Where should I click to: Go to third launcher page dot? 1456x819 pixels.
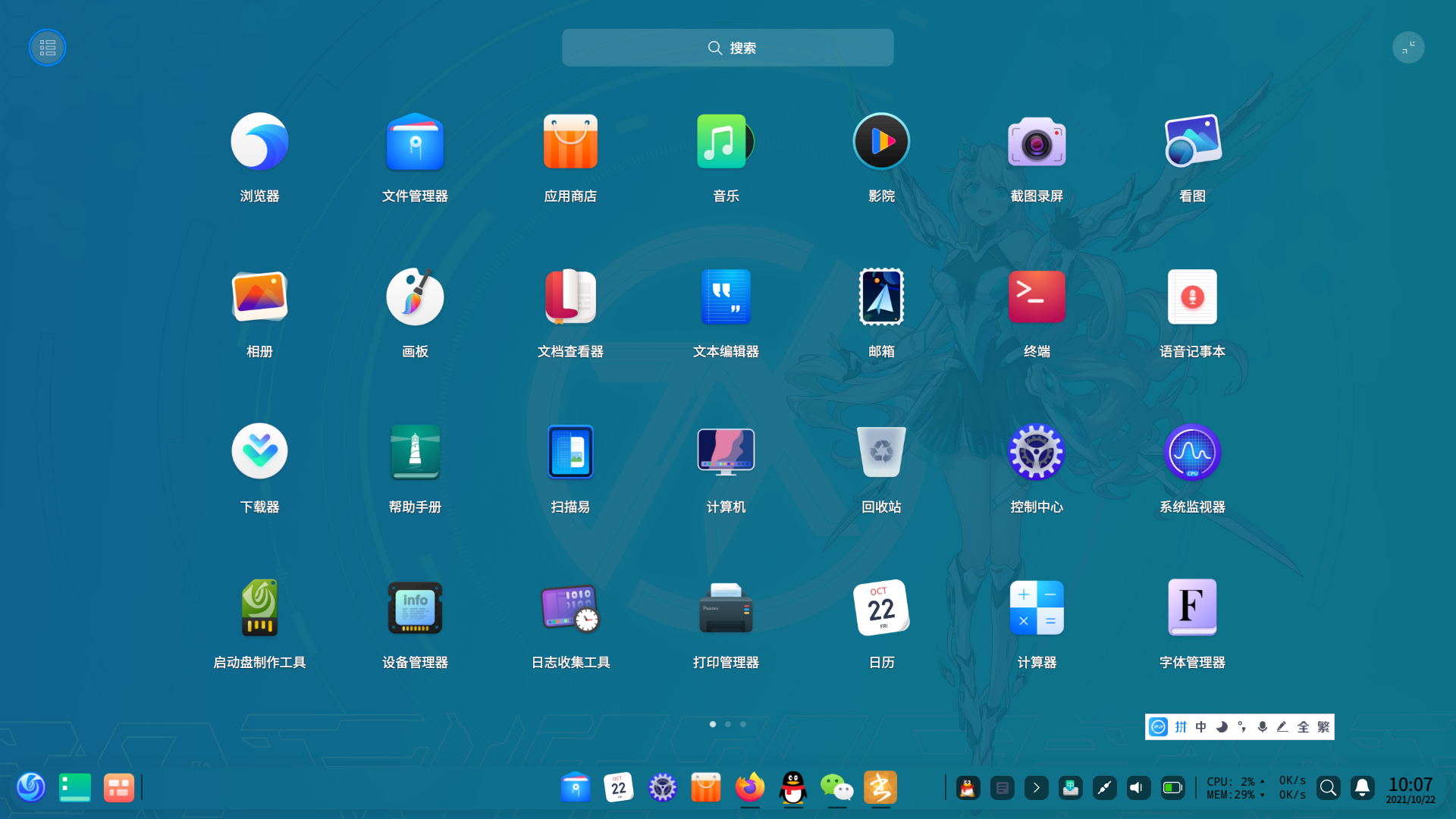click(x=743, y=724)
